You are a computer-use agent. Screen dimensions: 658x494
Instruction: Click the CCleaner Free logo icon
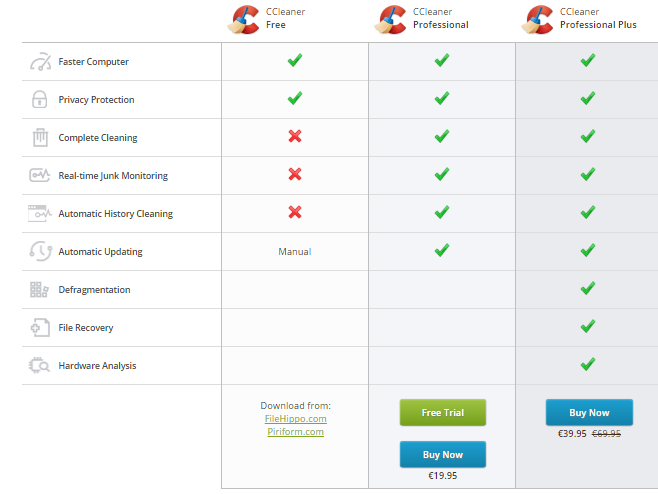click(x=246, y=19)
